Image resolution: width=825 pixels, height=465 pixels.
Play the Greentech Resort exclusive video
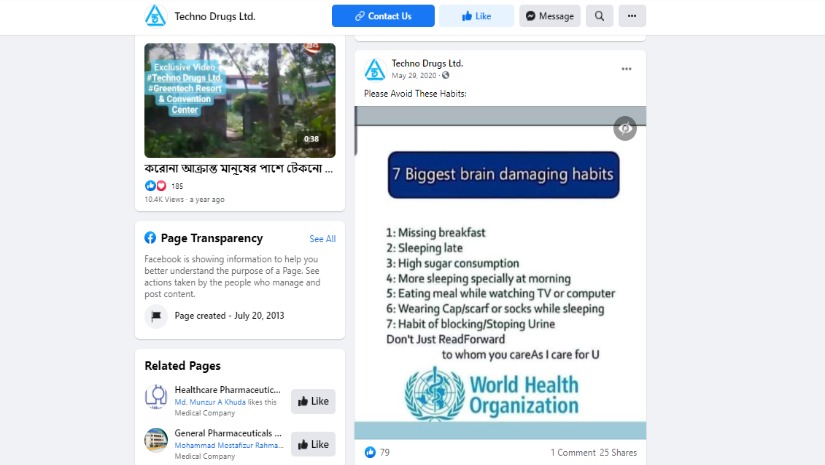pyautogui.click(x=240, y=100)
